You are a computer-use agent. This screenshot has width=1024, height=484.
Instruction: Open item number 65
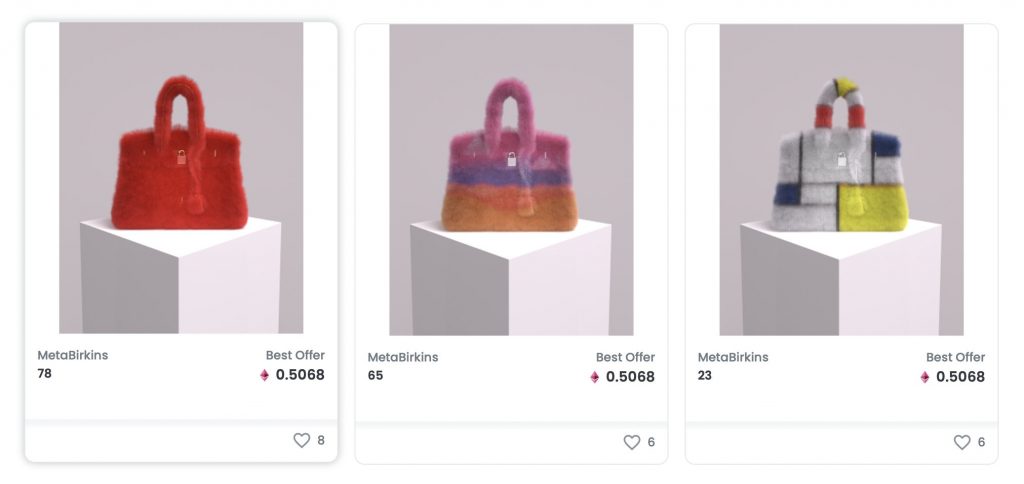tap(375, 376)
